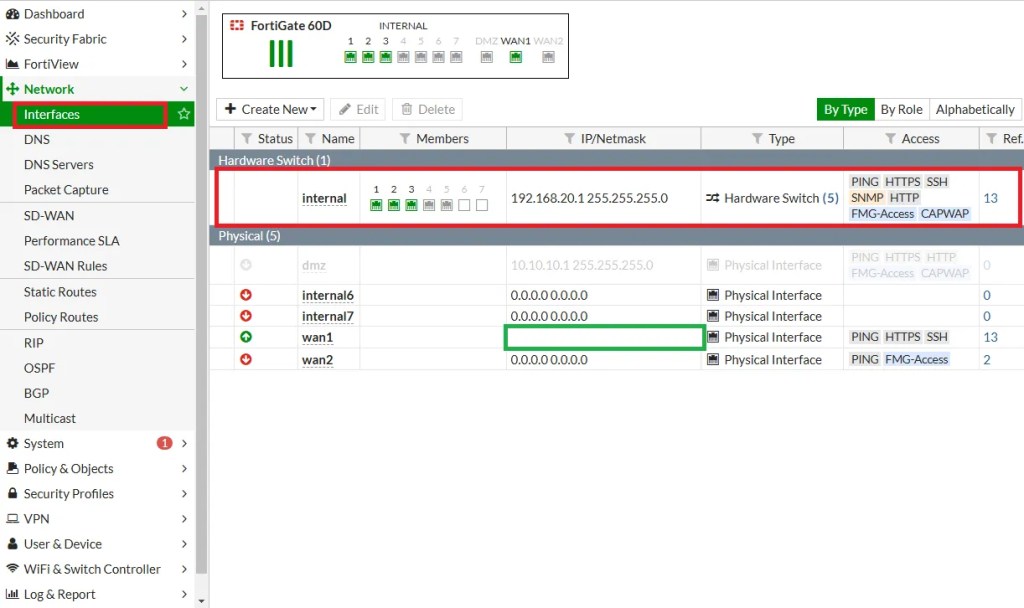The height and width of the screenshot is (608, 1024).
Task: Click the 192.168.20.1 255.255.255.0 address cell
Action: (x=589, y=198)
